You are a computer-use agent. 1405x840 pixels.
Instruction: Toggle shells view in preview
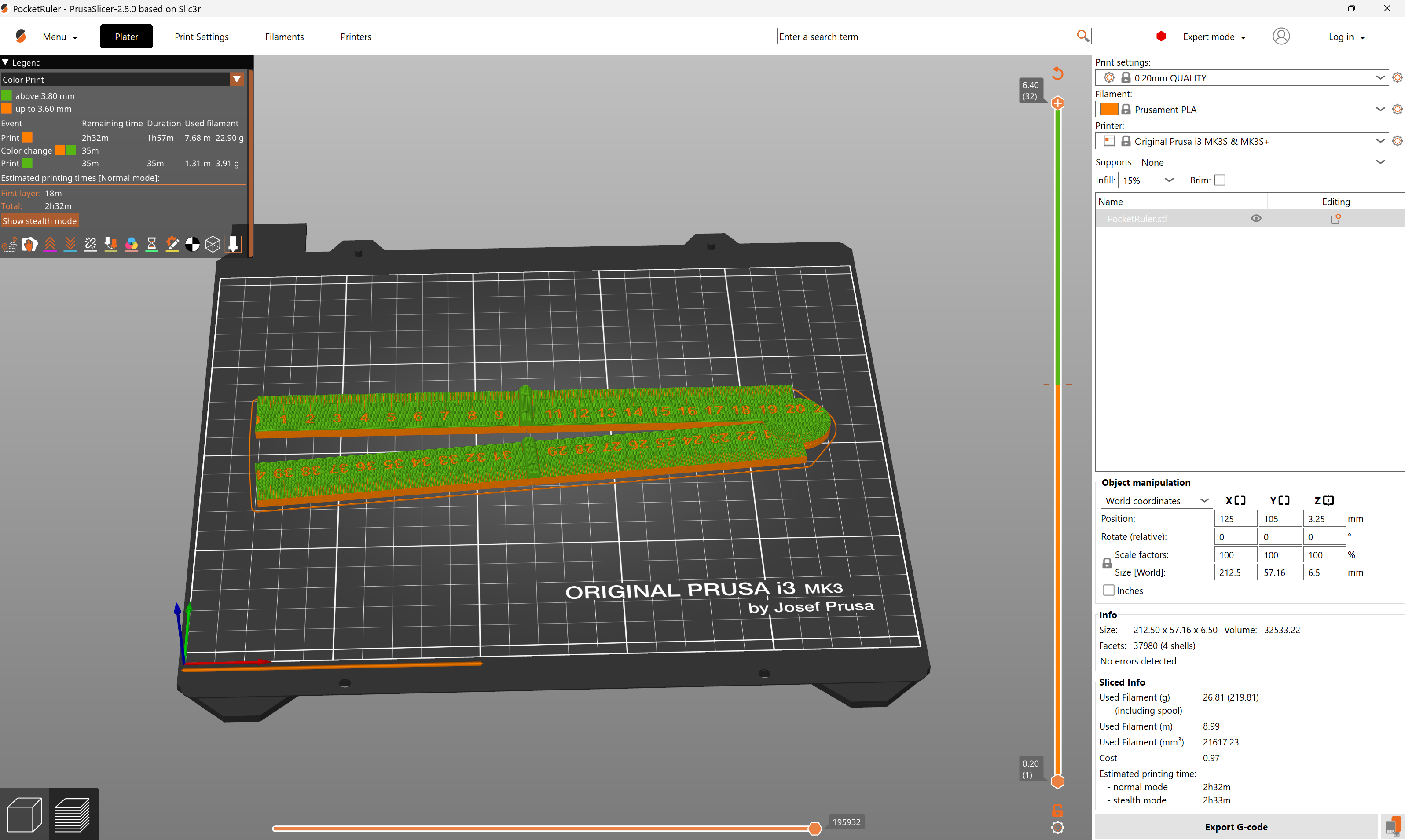(213, 244)
